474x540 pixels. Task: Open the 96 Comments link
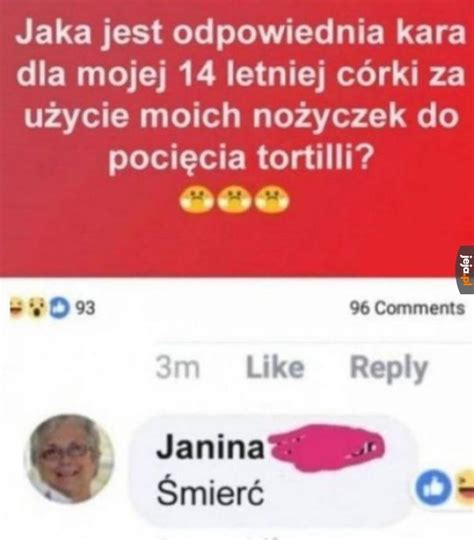point(407,308)
